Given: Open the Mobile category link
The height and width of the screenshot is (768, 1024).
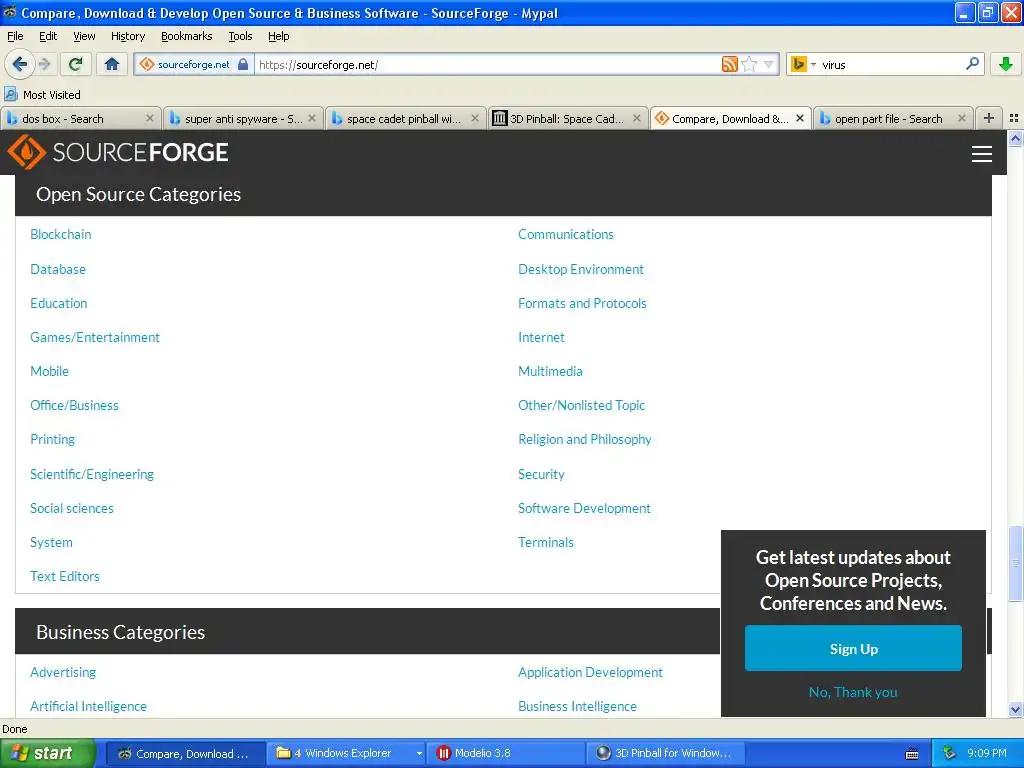Looking at the screenshot, I should pyautogui.click(x=50, y=371).
